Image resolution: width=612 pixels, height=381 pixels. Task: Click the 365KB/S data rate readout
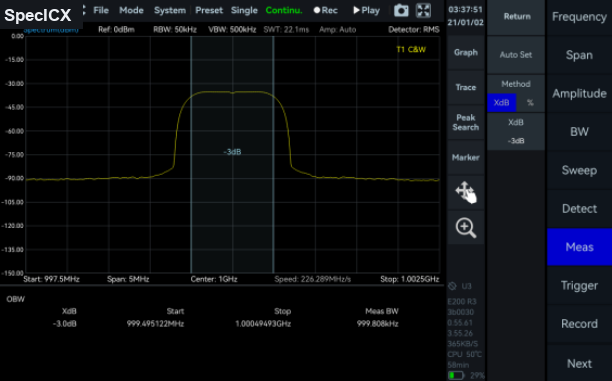[463, 344]
